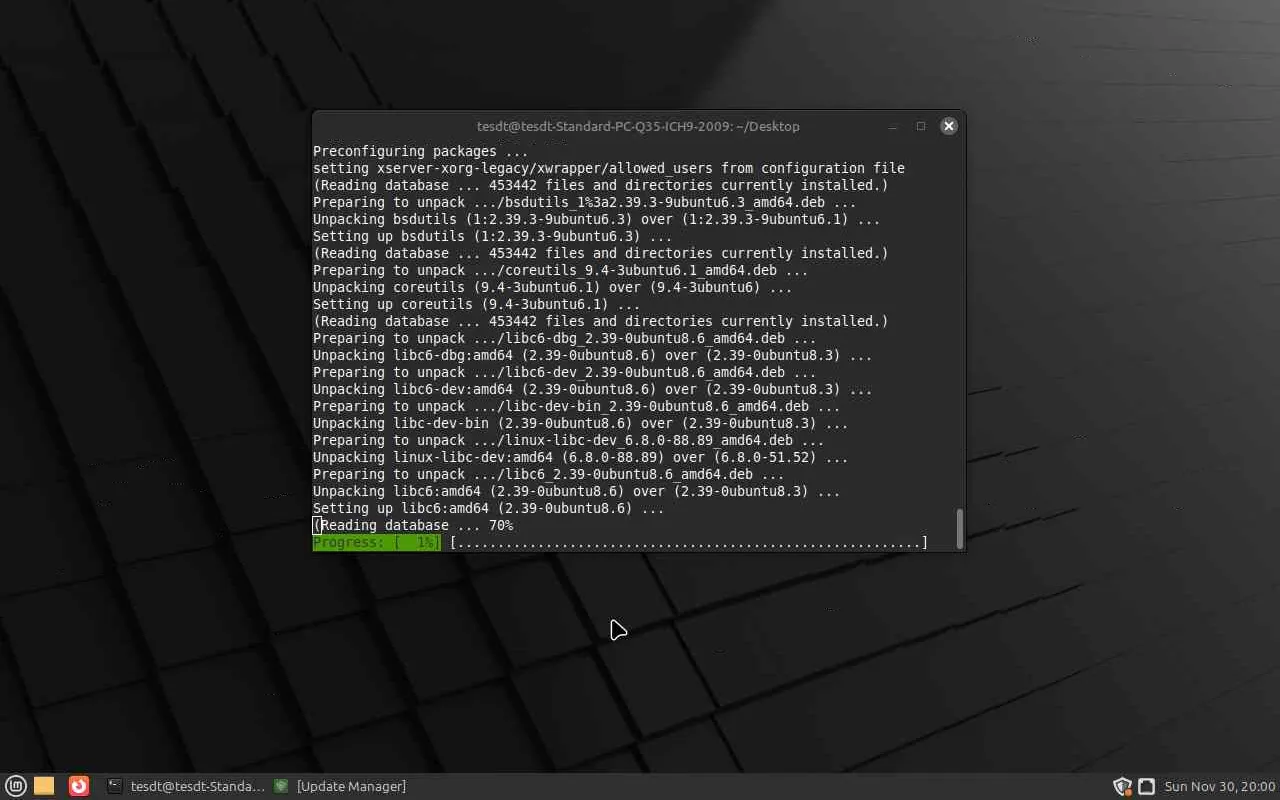
Task: Click the green "Progress: [ 1%]" label
Action: [x=377, y=542]
